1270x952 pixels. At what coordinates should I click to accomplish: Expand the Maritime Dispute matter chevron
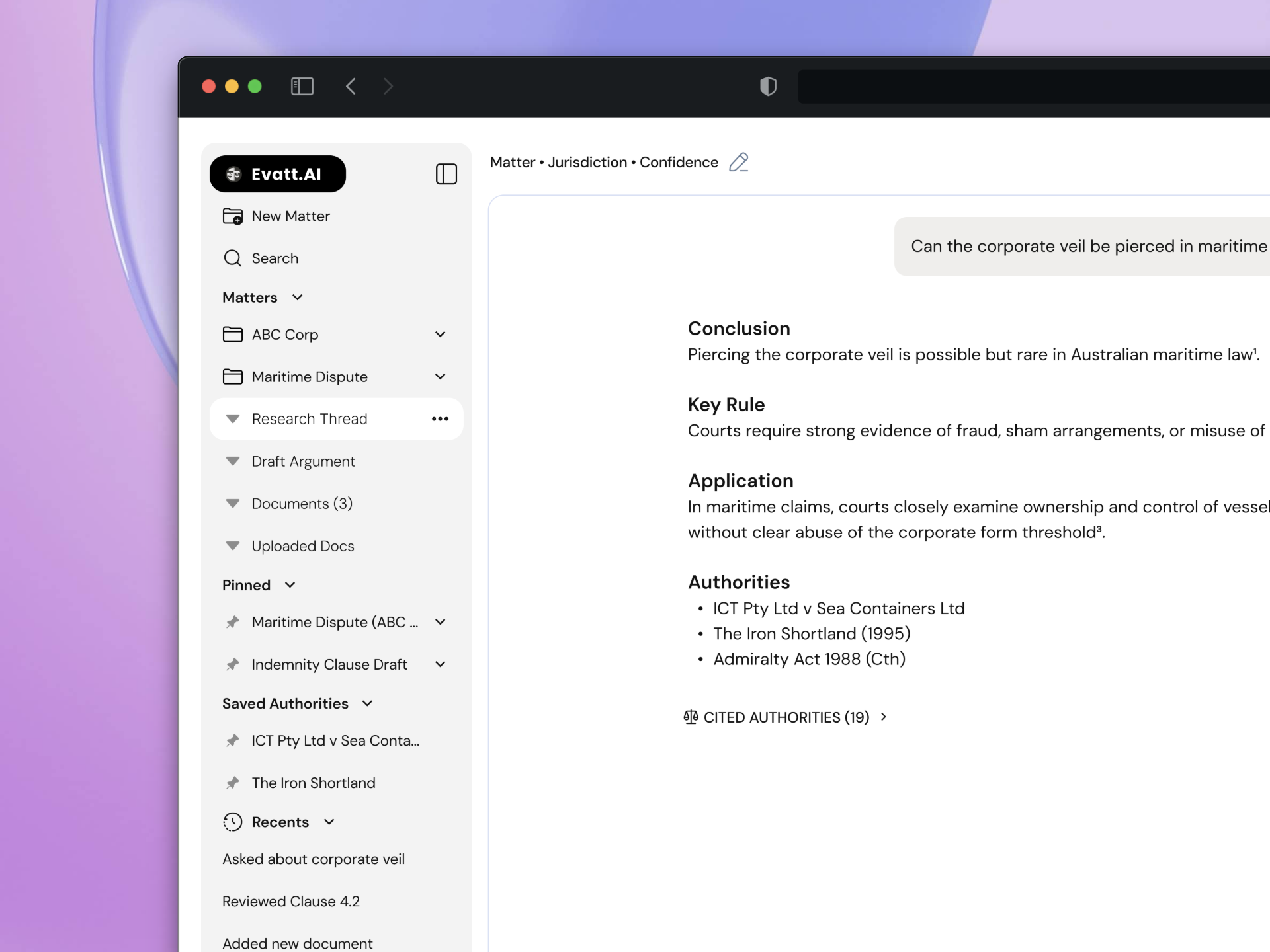tap(441, 377)
